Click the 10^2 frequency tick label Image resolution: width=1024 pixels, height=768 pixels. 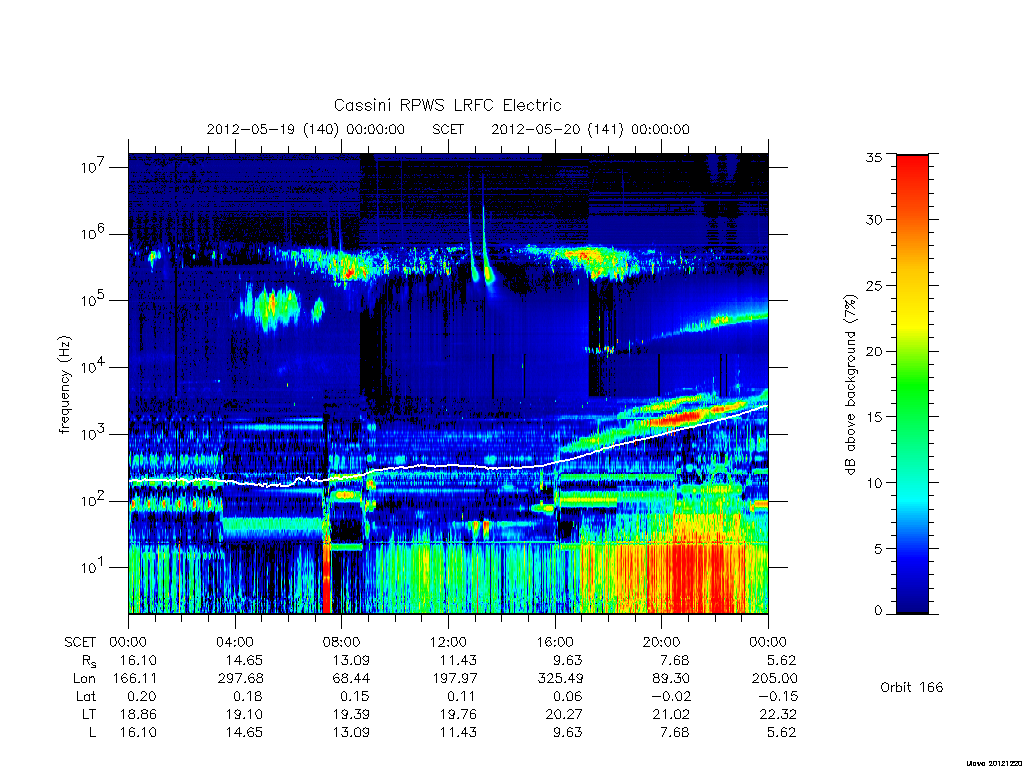coord(94,500)
